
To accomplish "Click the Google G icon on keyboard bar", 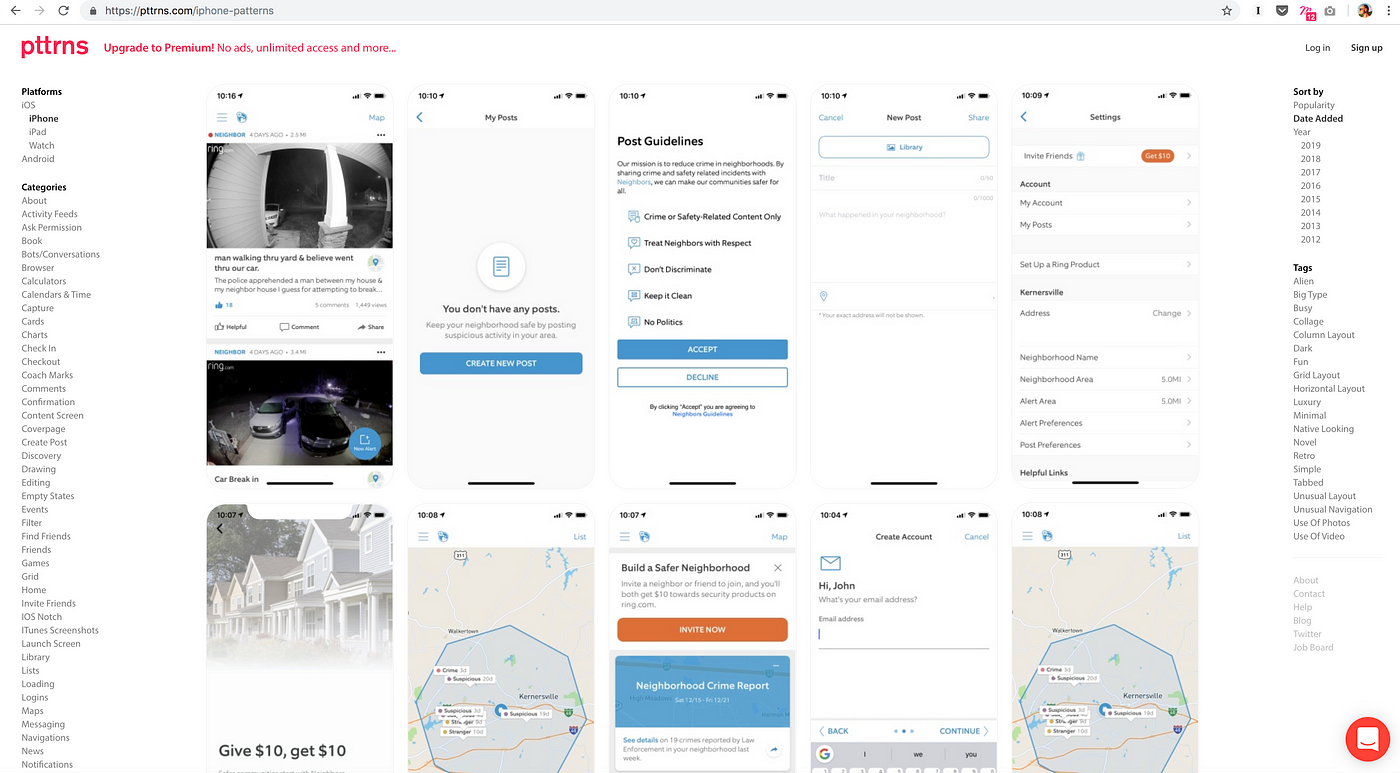I will tap(825, 754).
